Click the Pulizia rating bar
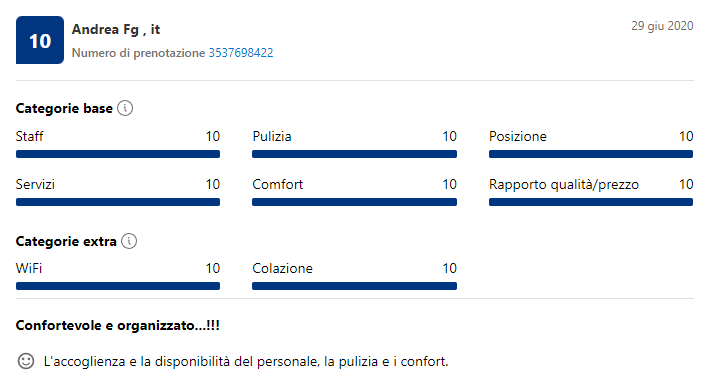Image resolution: width=711 pixels, height=373 pixels. click(355, 154)
